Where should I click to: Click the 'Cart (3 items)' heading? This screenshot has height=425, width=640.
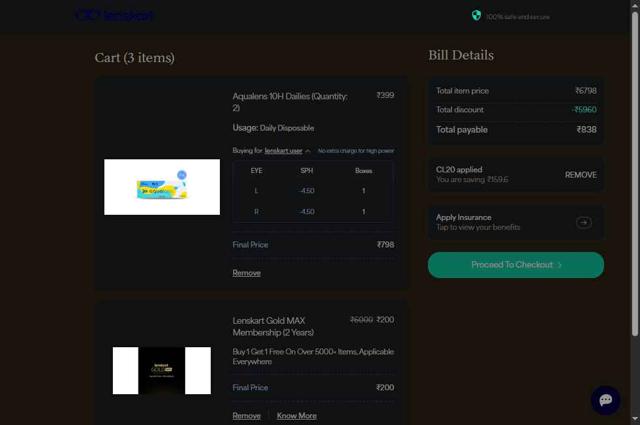[134, 58]
